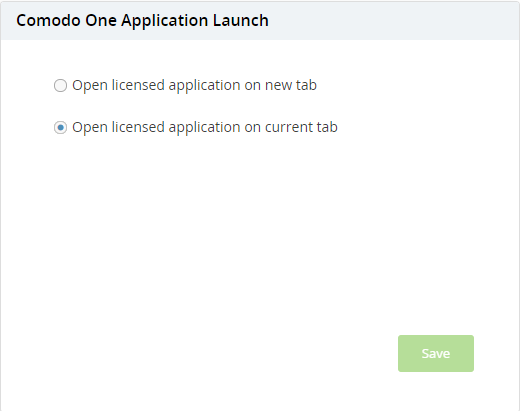Confirm settings with the Save button
The height and width of the screenshot is (411, 520).
[436, 353]
